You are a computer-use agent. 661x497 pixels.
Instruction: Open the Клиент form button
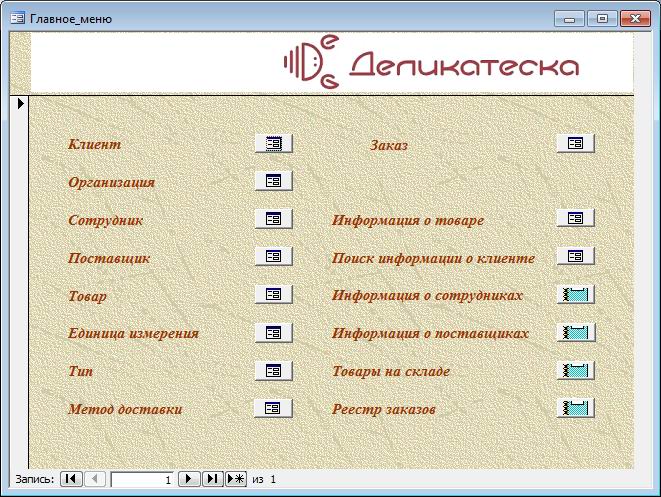coord(273,143)
